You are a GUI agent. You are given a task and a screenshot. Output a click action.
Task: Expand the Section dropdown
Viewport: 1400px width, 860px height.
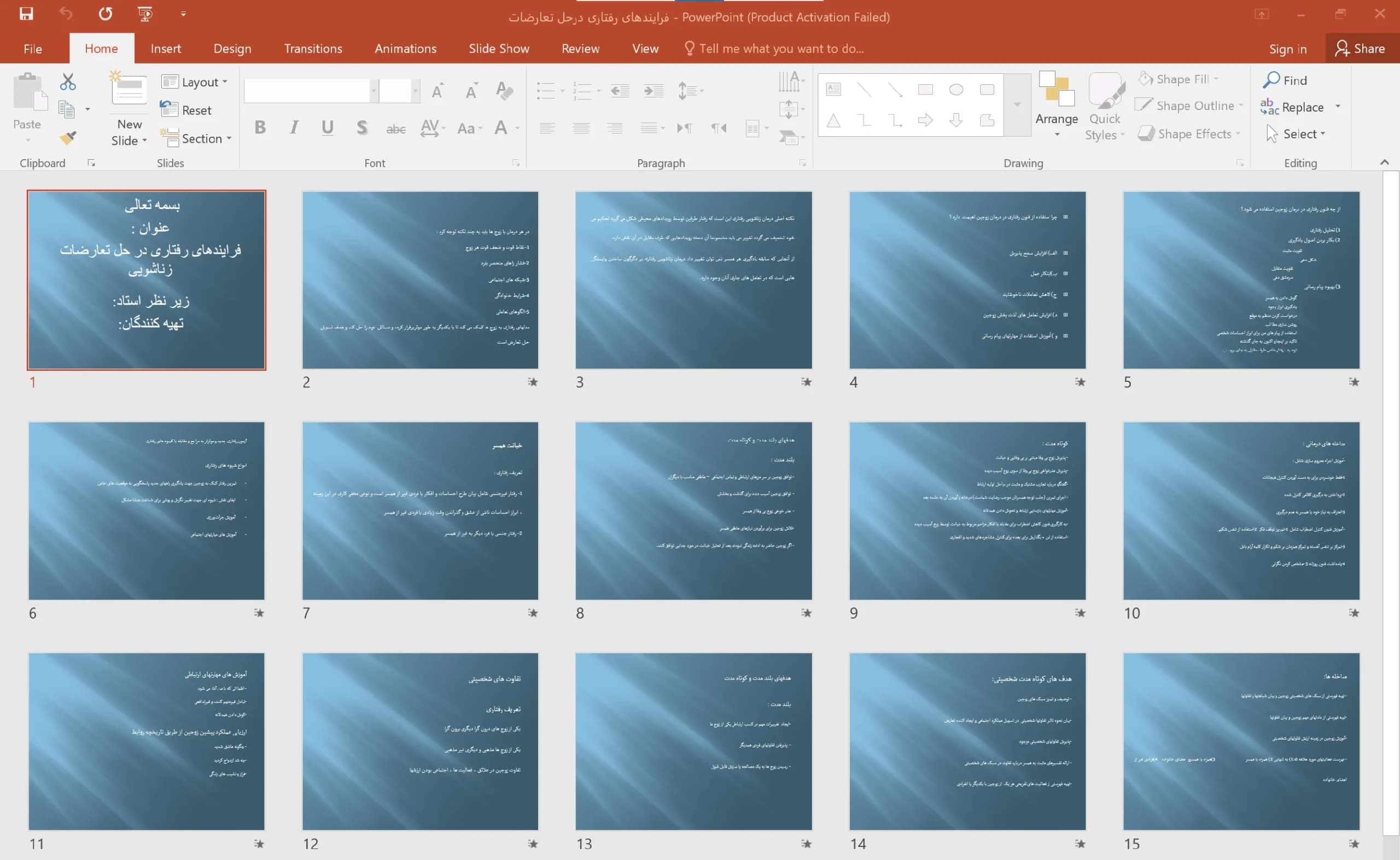pyautogui.click(x=196, y=138)
